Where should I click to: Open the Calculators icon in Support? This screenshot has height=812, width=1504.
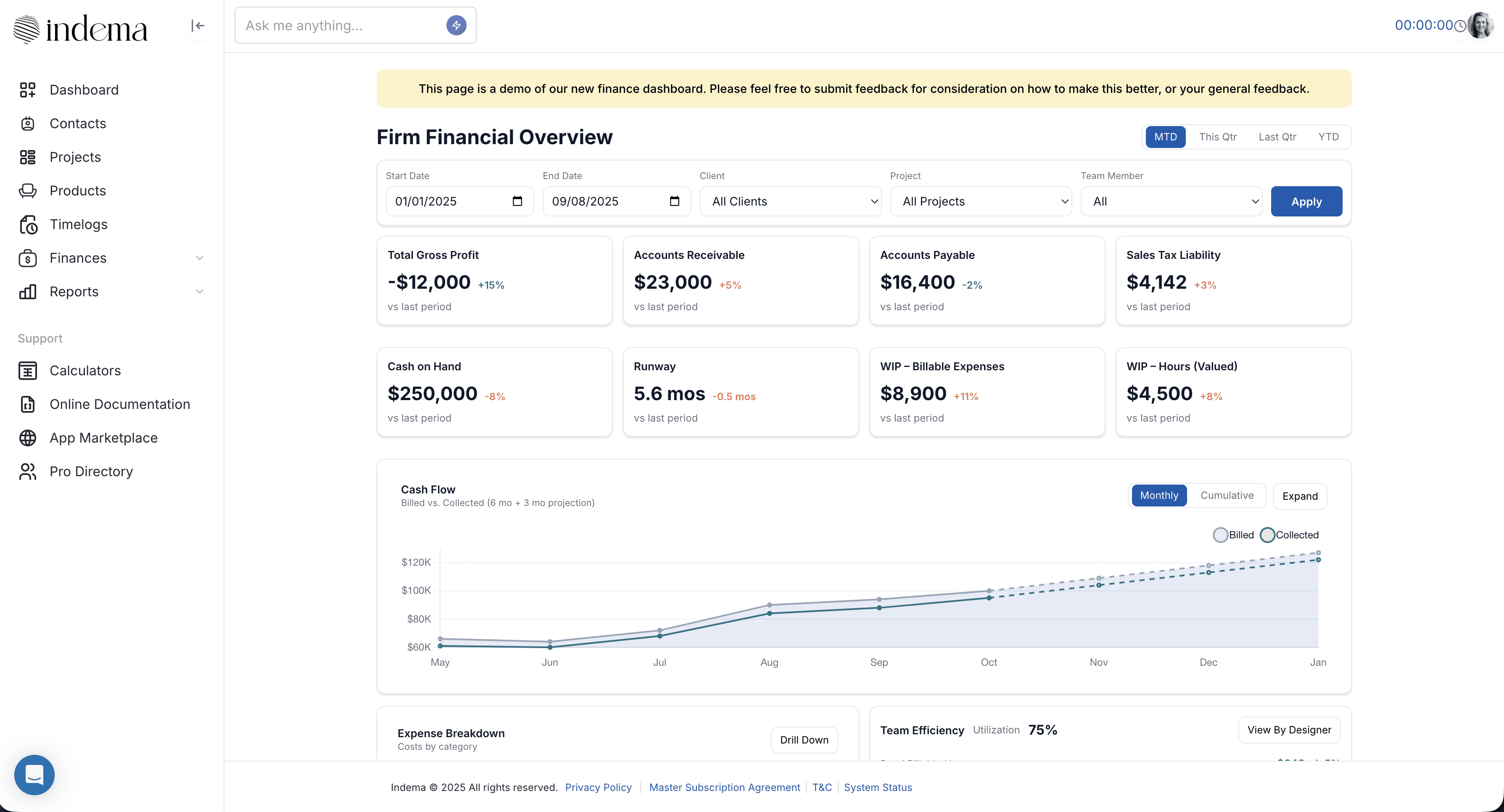click(x=27, y=371)
